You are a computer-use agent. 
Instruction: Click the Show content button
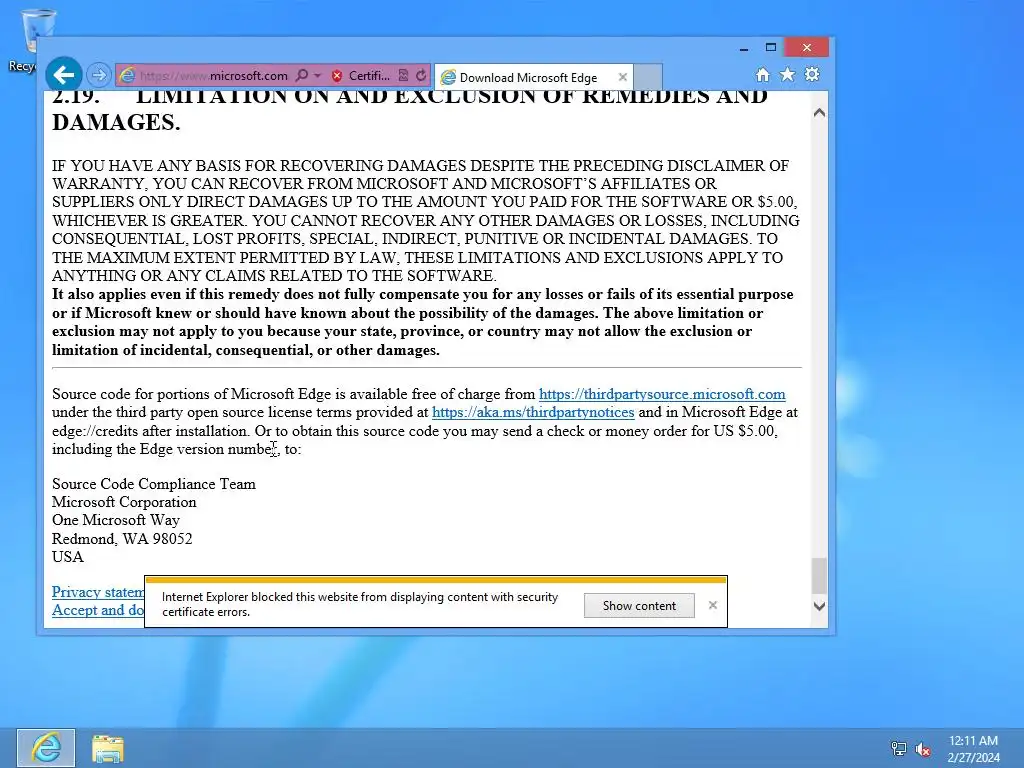click(x=639, y=605)
